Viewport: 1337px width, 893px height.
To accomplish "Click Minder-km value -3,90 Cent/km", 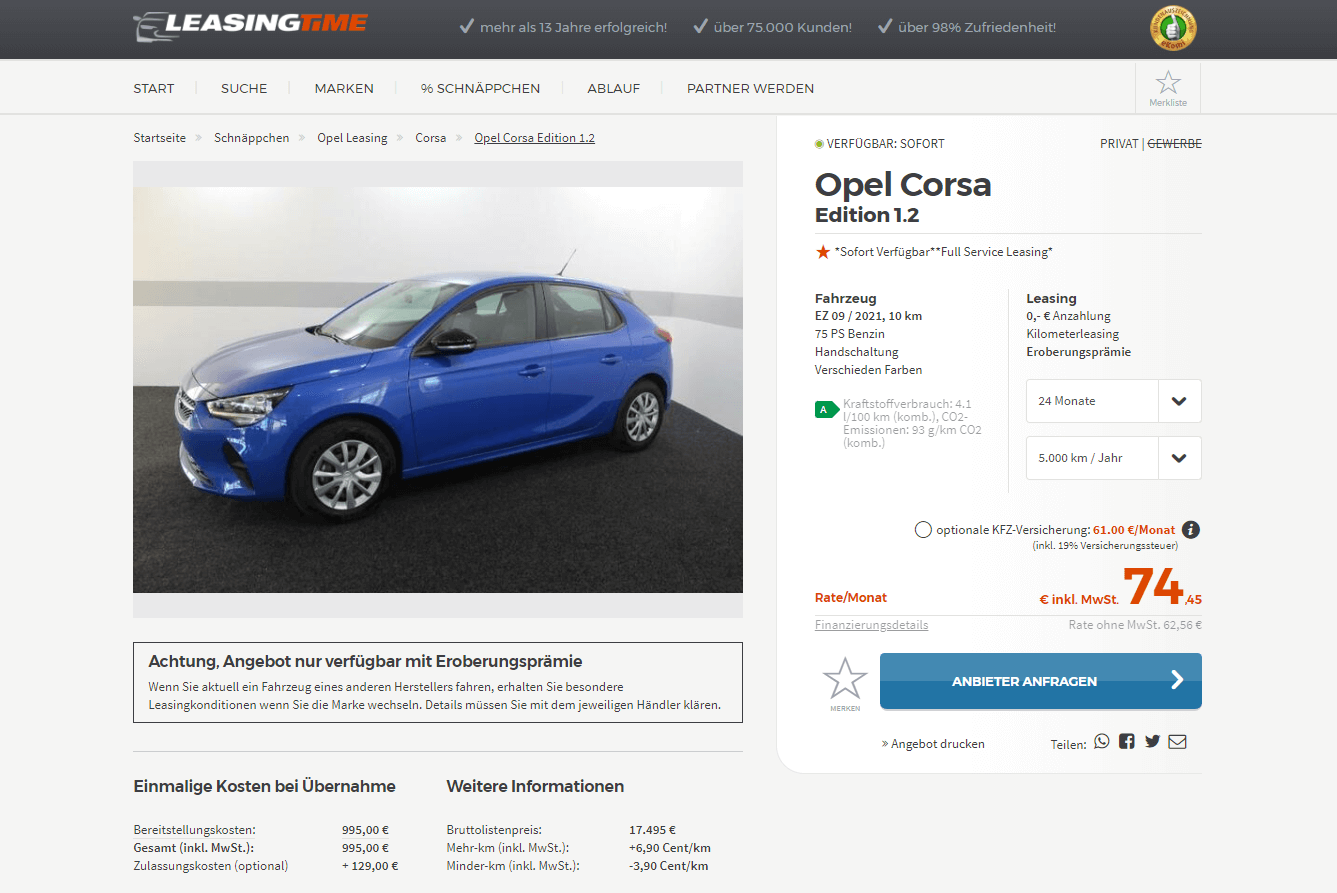I will 668,866.
